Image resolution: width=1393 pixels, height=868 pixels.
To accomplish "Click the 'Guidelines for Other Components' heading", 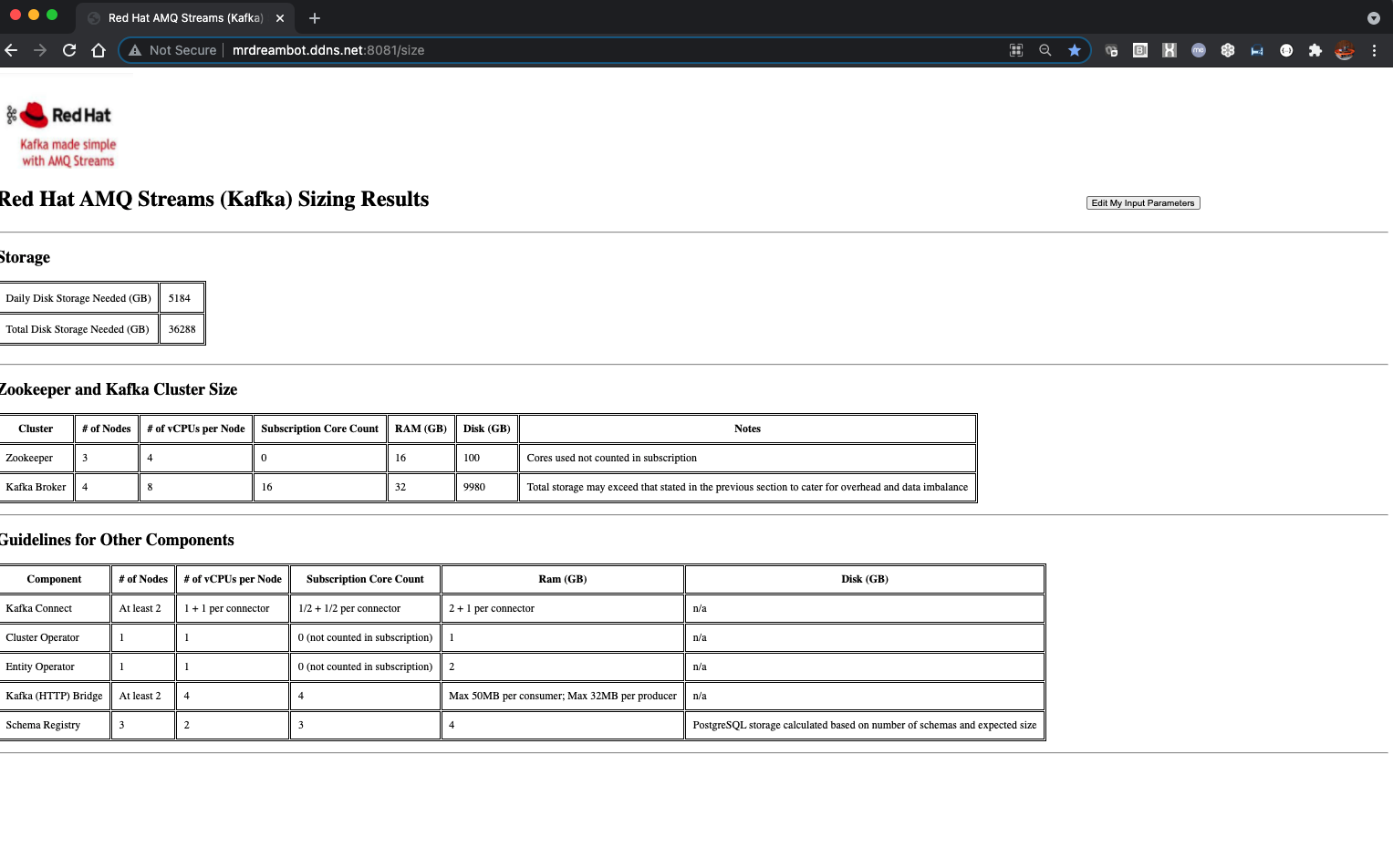I will (x=117, y=540).
